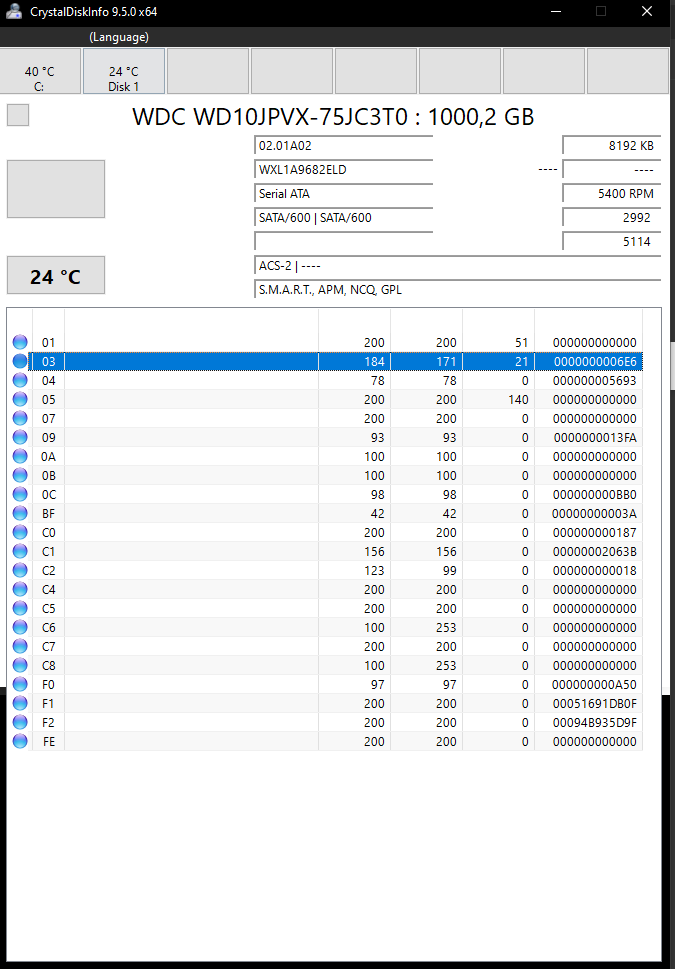
Task: Select raw value 00000000003A in row BF
Action: tap(595, 514)
